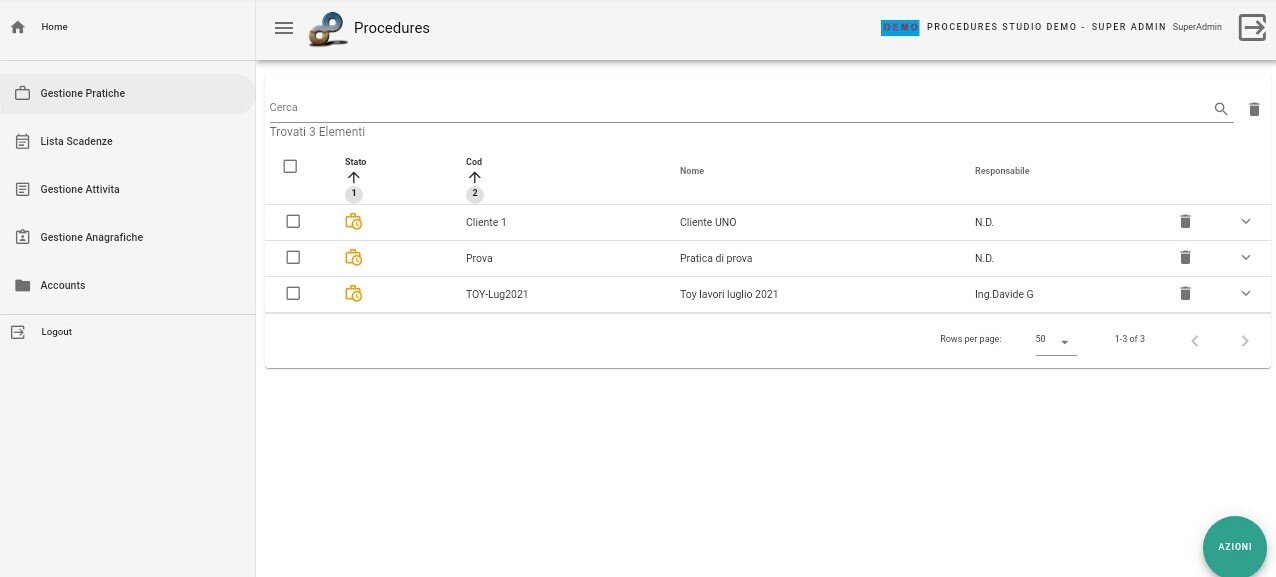Click into the Cerca search field

[x=736, y=108]
